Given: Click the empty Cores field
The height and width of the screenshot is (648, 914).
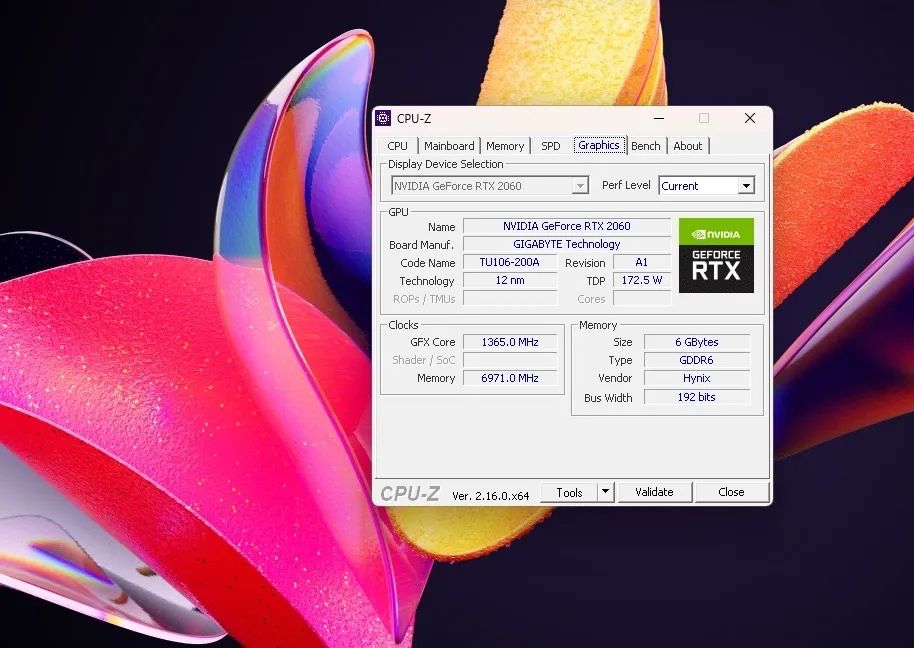Looking at the screenshot, I should point(641,298).
